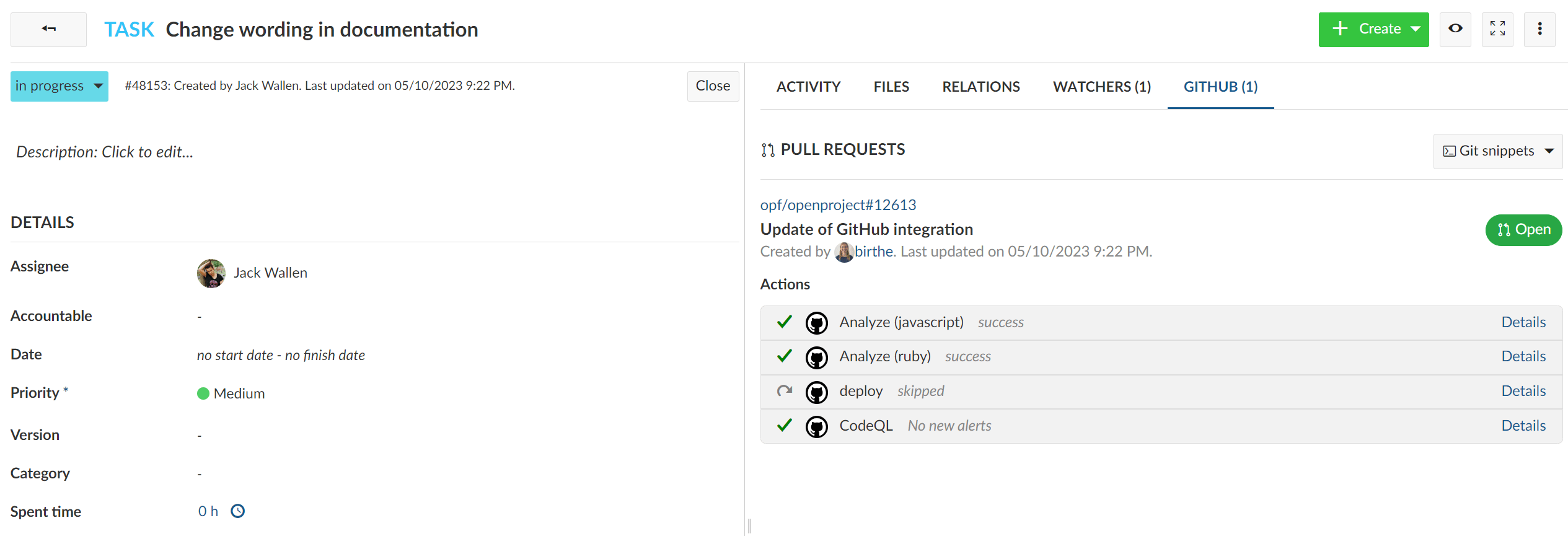Activate fullscreen view icon

[1497, 29]
